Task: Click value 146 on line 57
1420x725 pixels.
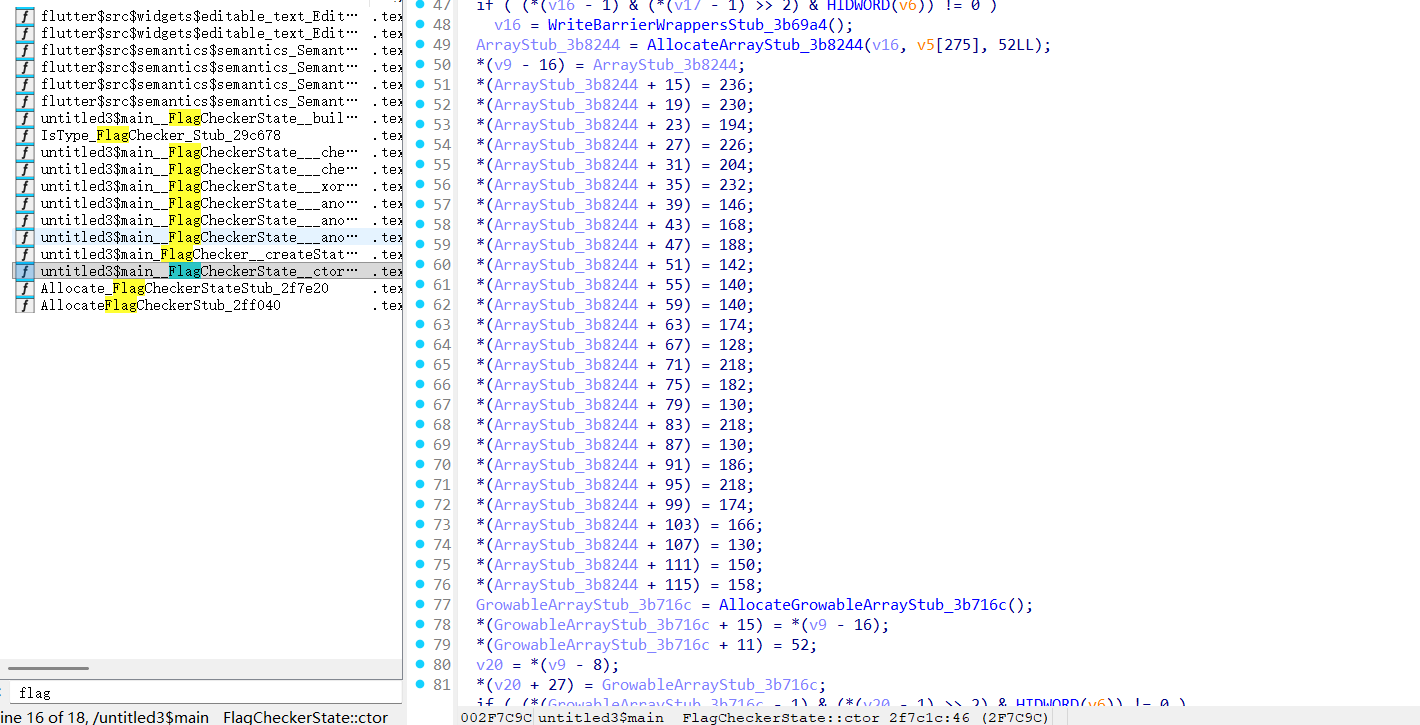Action: pyautogui.click(x=732, y=205)
